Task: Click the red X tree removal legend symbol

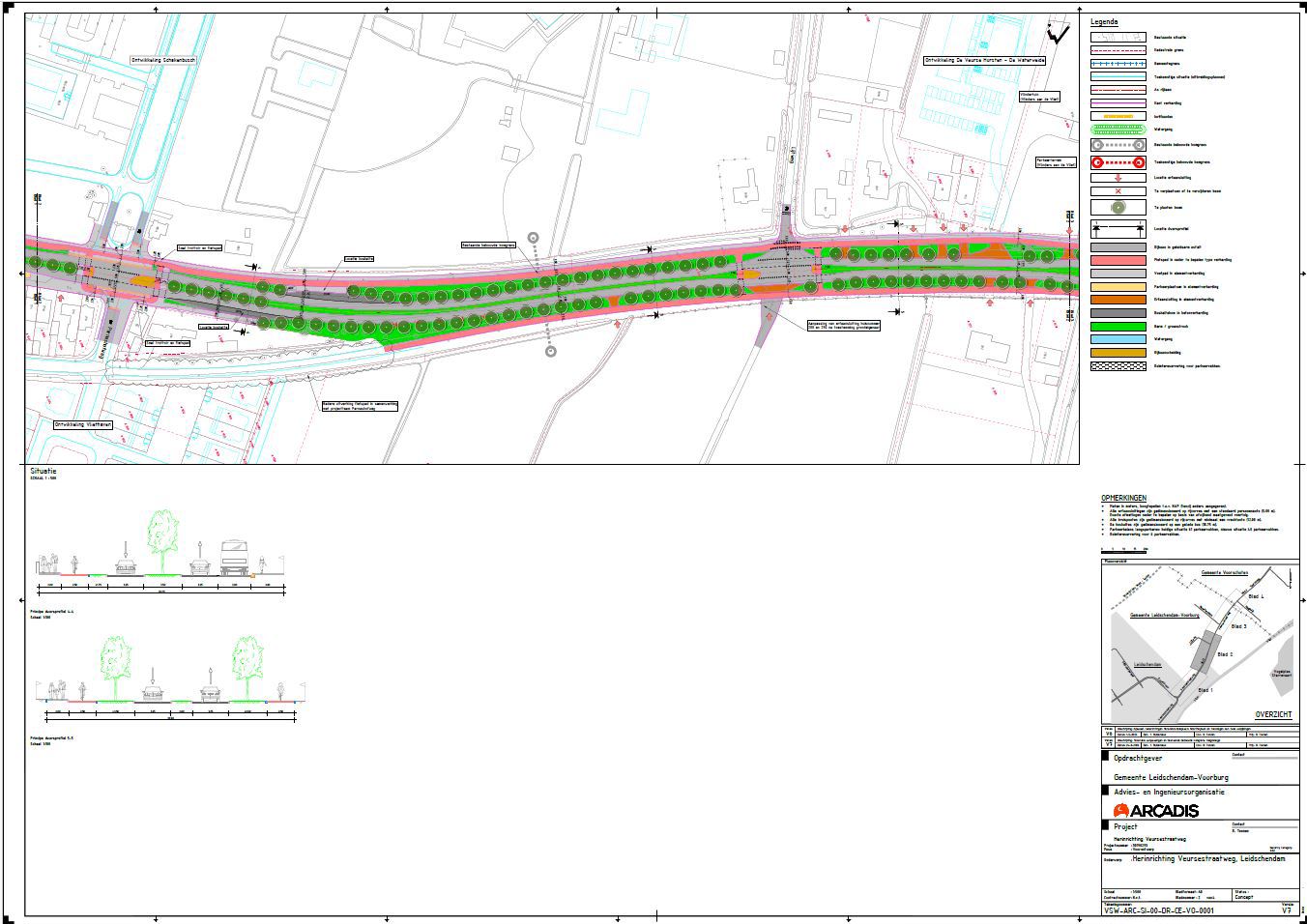Action: [x=1118, y=191]
